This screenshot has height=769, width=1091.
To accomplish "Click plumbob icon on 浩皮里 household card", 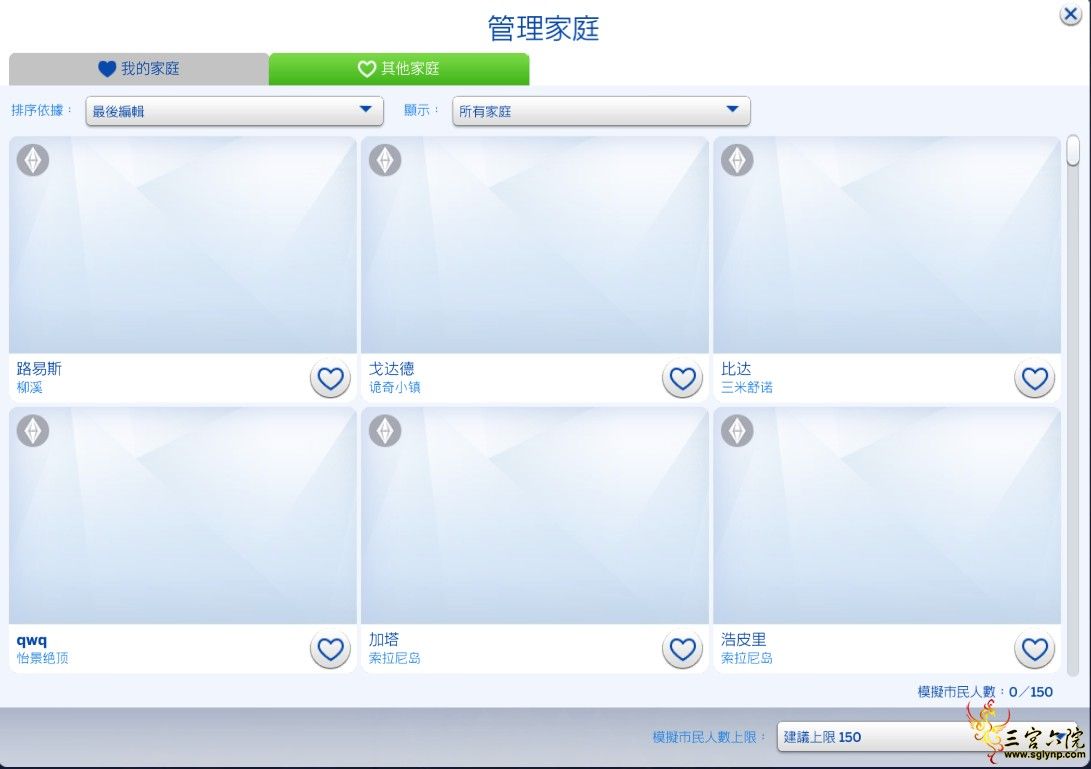I will pyautogui.click(x=737, y=431).
